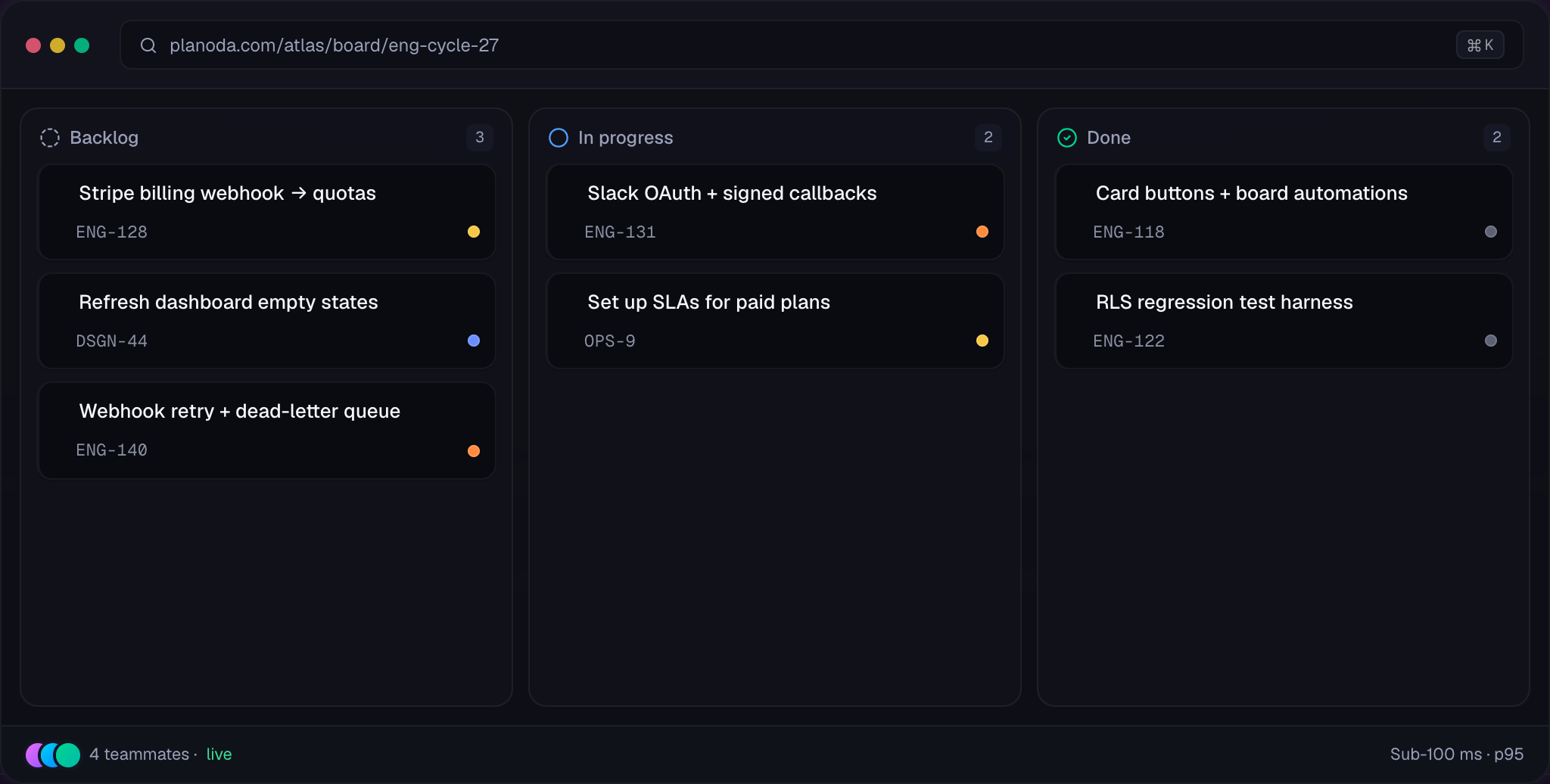Open Set up SLAs for paid plans card
The height and width of the screenshot is (784, 1550).
775,321
